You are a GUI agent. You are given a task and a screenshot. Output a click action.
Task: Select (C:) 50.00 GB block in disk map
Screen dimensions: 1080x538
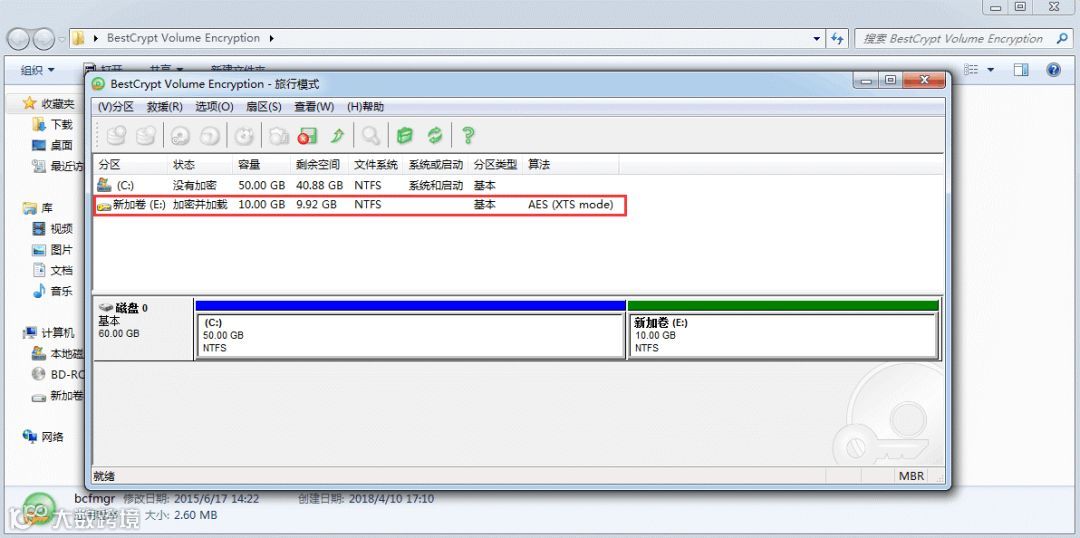click(x=410, y=335)
